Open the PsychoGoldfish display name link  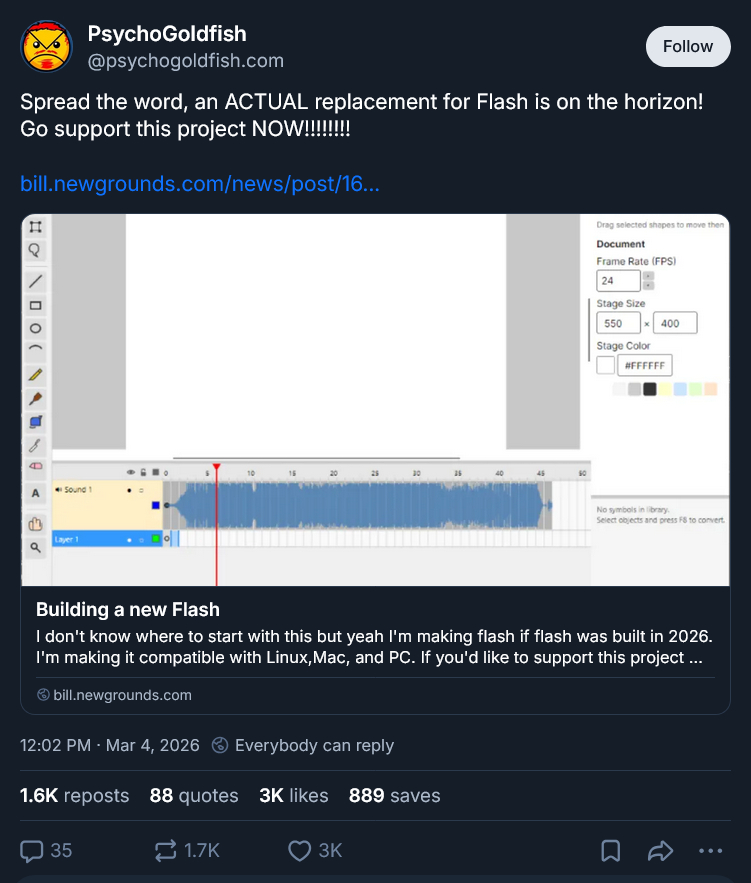(167, 34)
